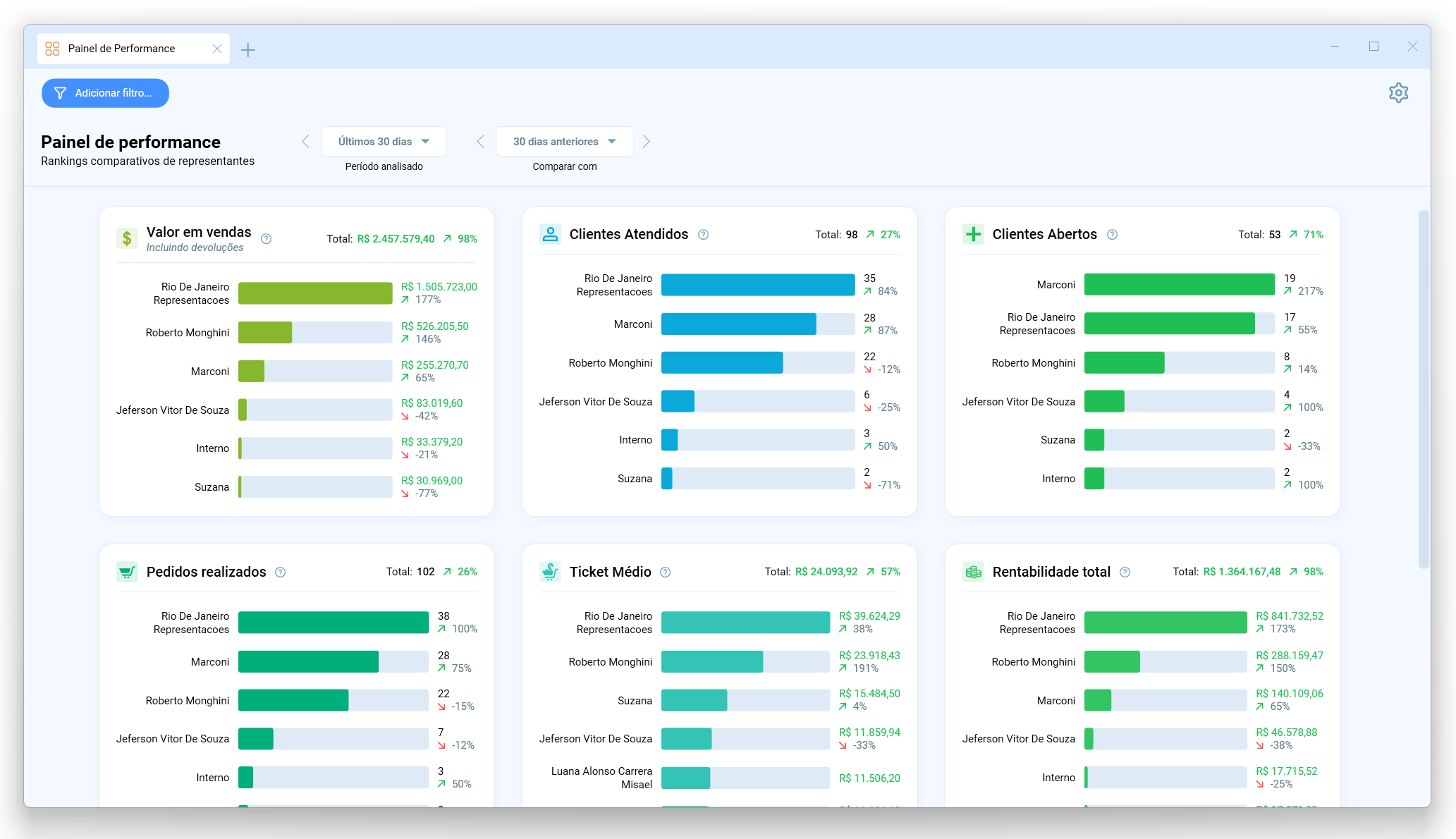Click the dollar icon of Valor em vendas

coord(127,238)
